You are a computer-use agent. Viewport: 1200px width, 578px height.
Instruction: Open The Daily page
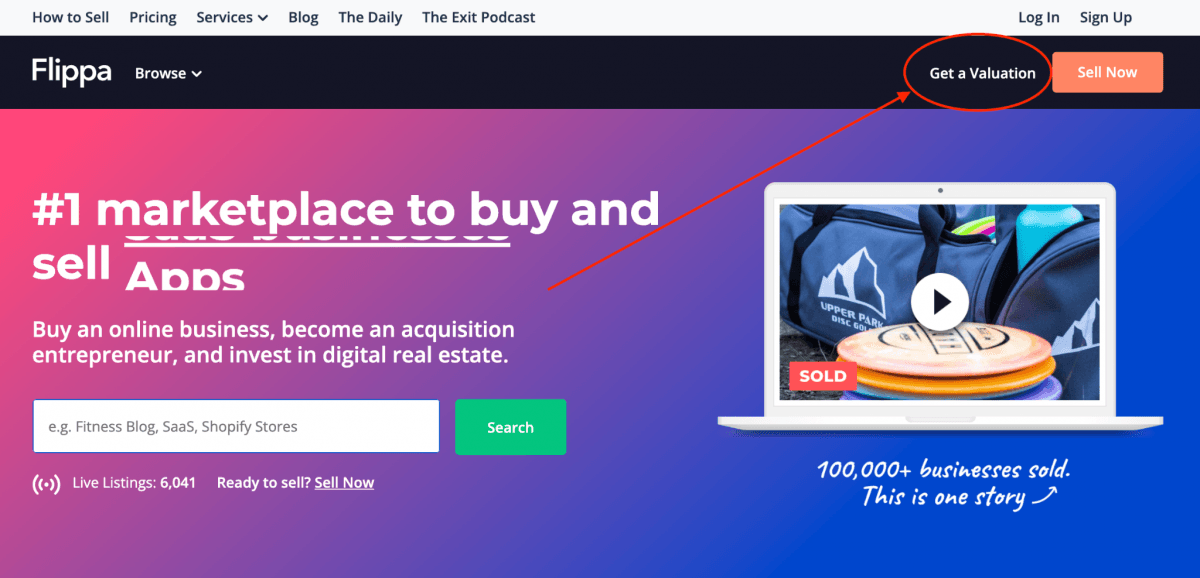[370, 17]
